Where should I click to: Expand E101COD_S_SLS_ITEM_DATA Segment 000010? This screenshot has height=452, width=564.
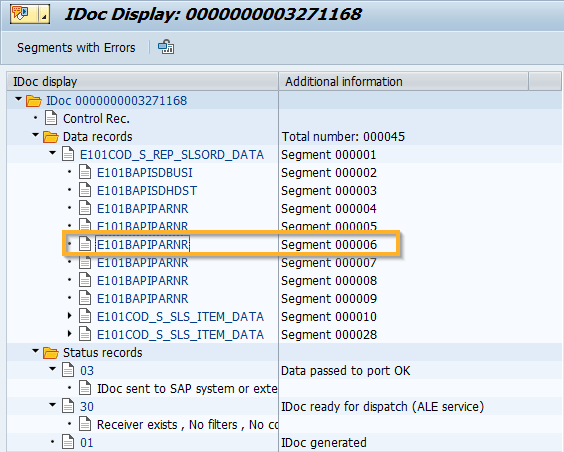coord(70,315)
